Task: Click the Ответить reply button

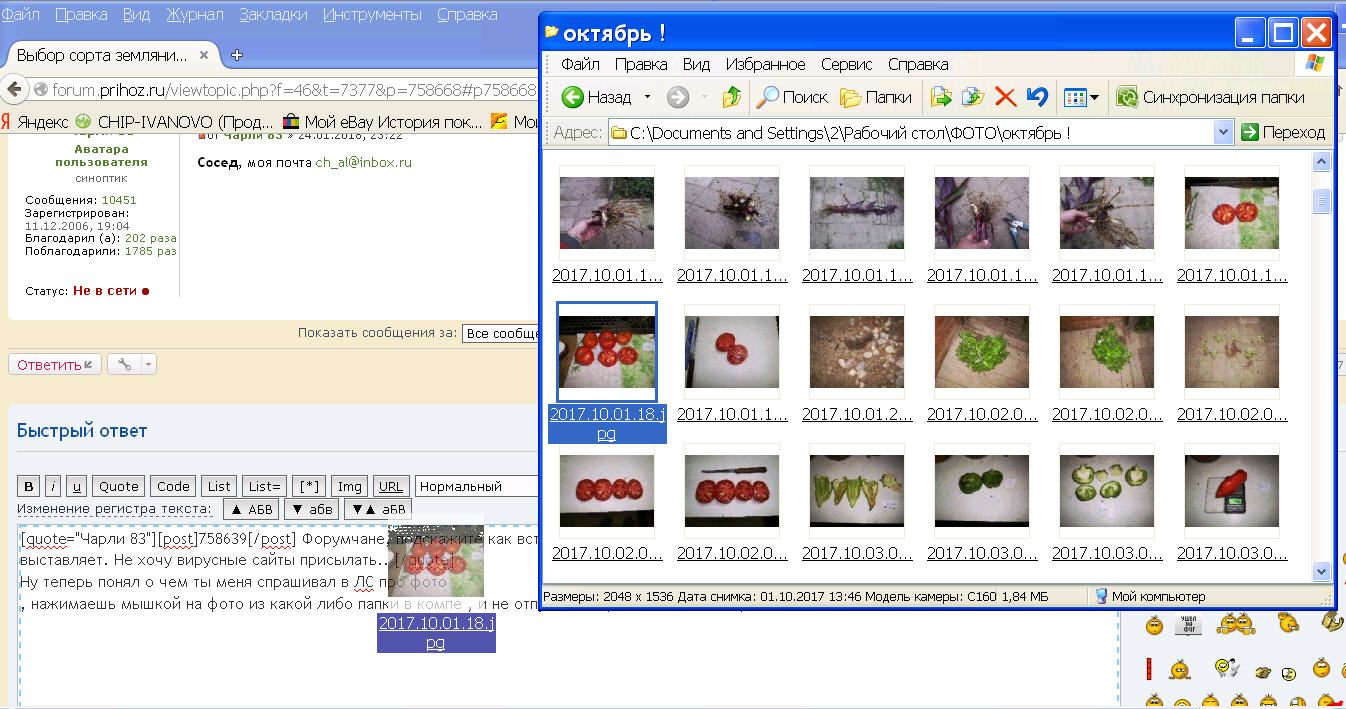Action: click(54, 365)
